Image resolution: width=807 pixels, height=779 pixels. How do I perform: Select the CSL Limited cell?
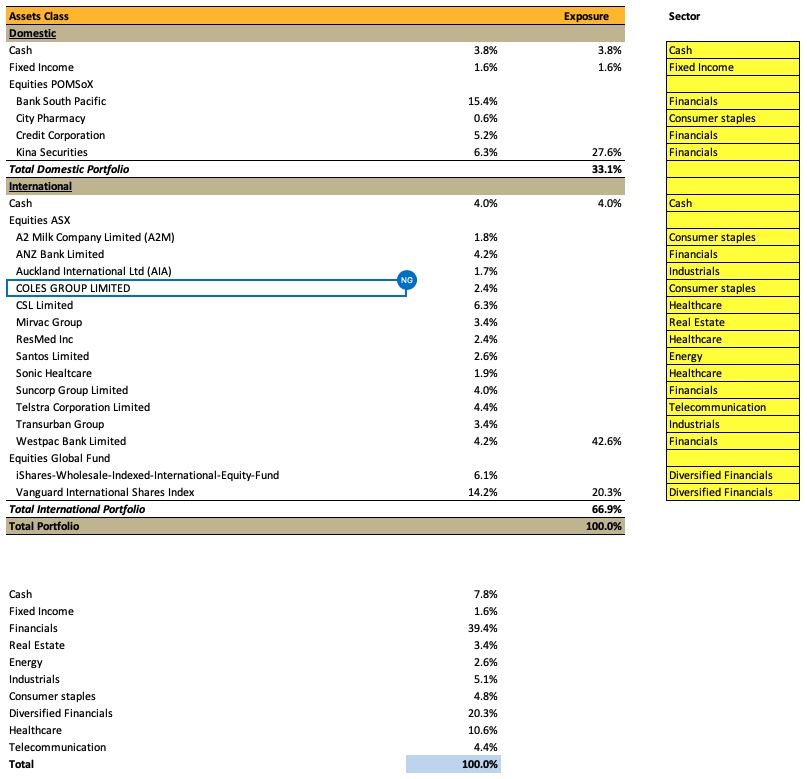(x=44, y=305)
